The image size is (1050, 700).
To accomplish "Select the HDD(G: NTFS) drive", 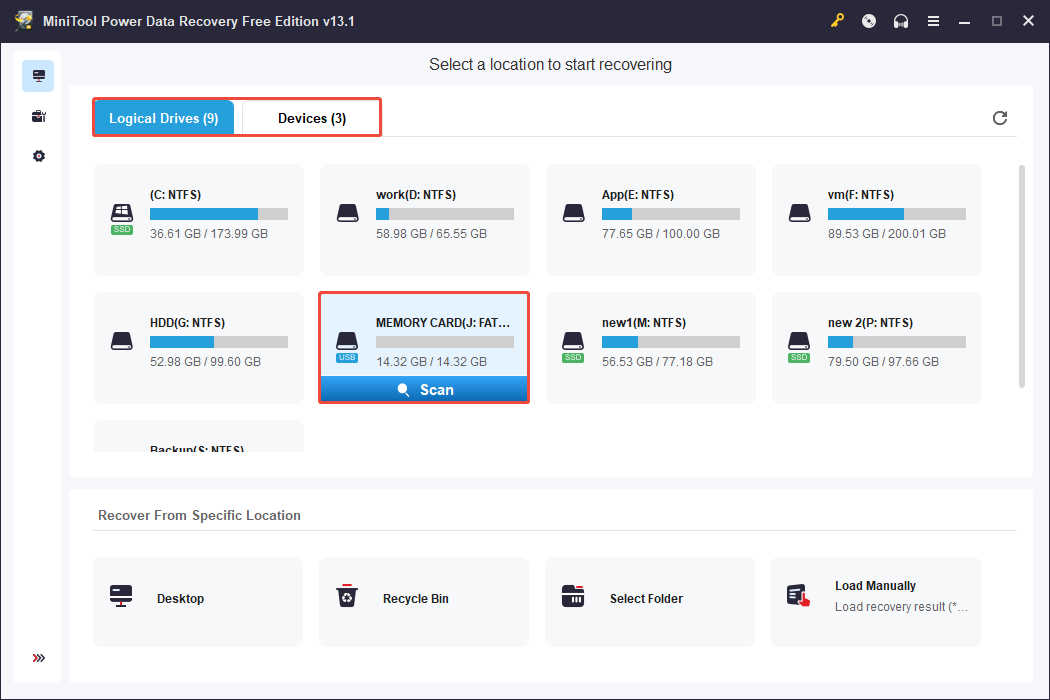I will tap(199, 348).
